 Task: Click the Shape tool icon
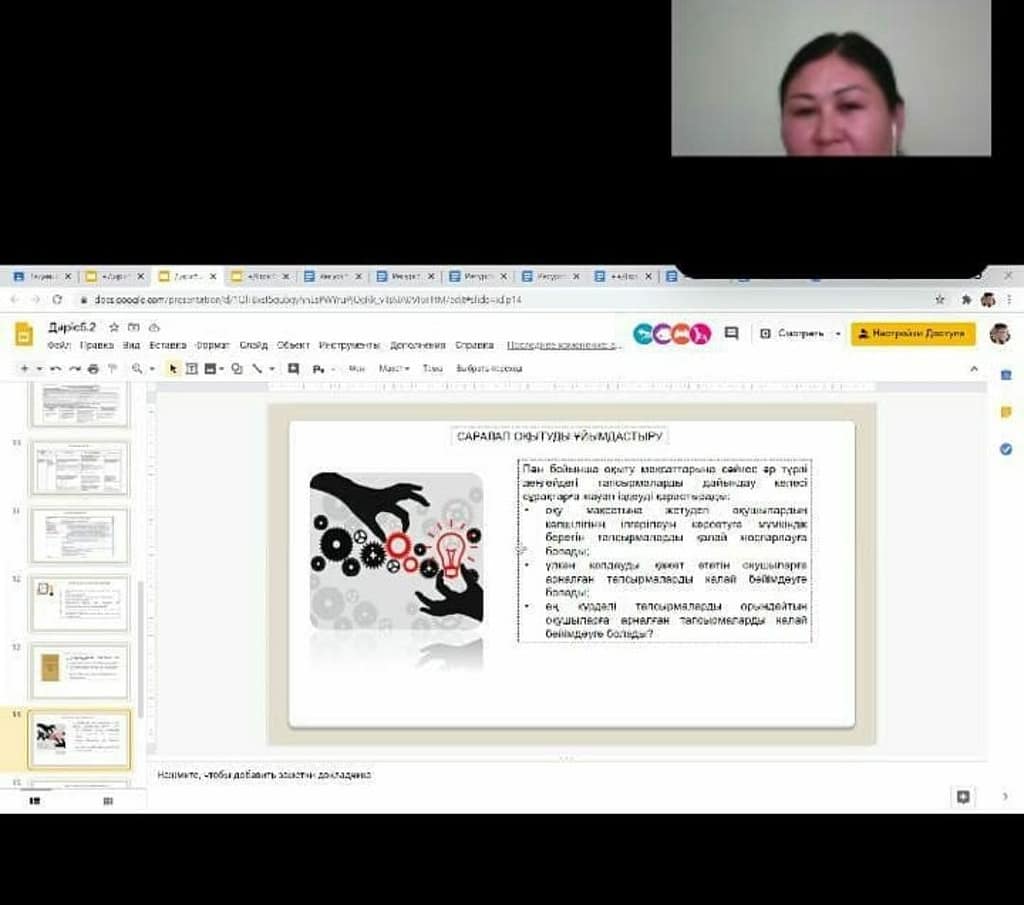237,369
